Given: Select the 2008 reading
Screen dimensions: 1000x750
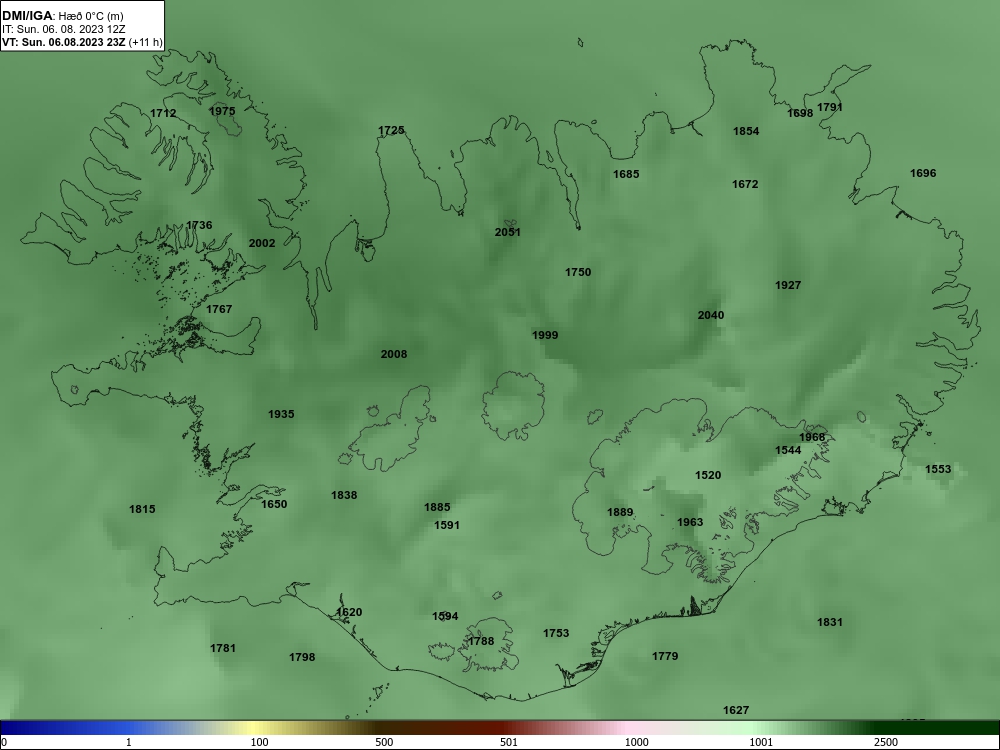Looking at the screenshot, I should click(x=393, y=355).
